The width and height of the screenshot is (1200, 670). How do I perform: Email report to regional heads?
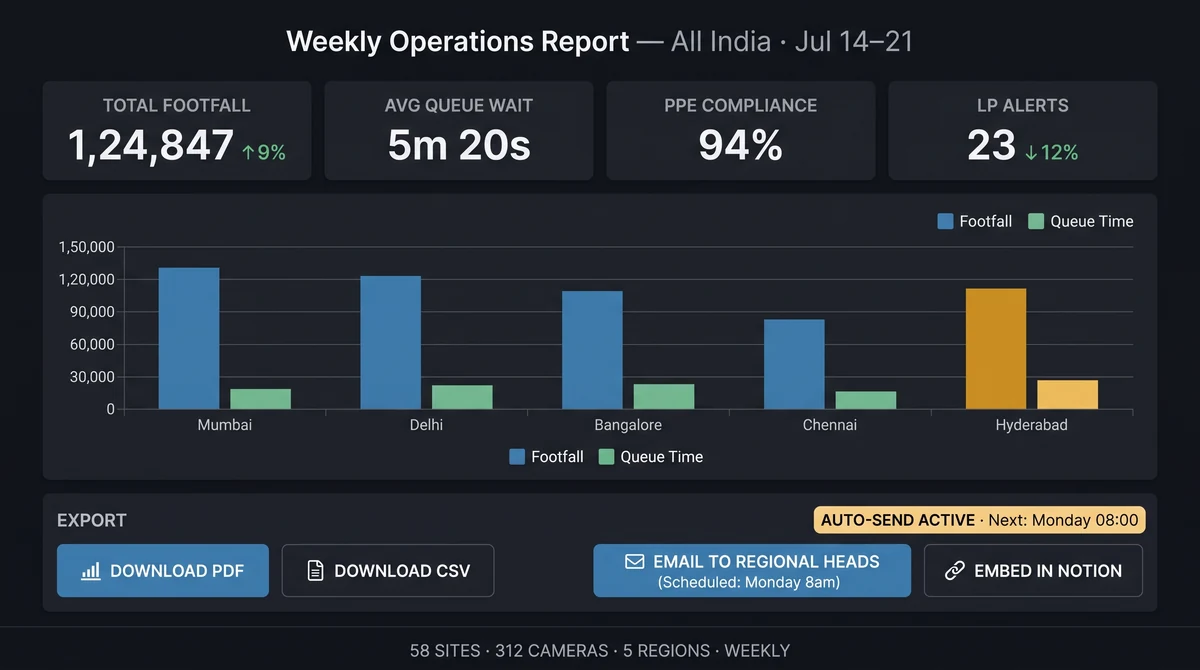point(752,571)
